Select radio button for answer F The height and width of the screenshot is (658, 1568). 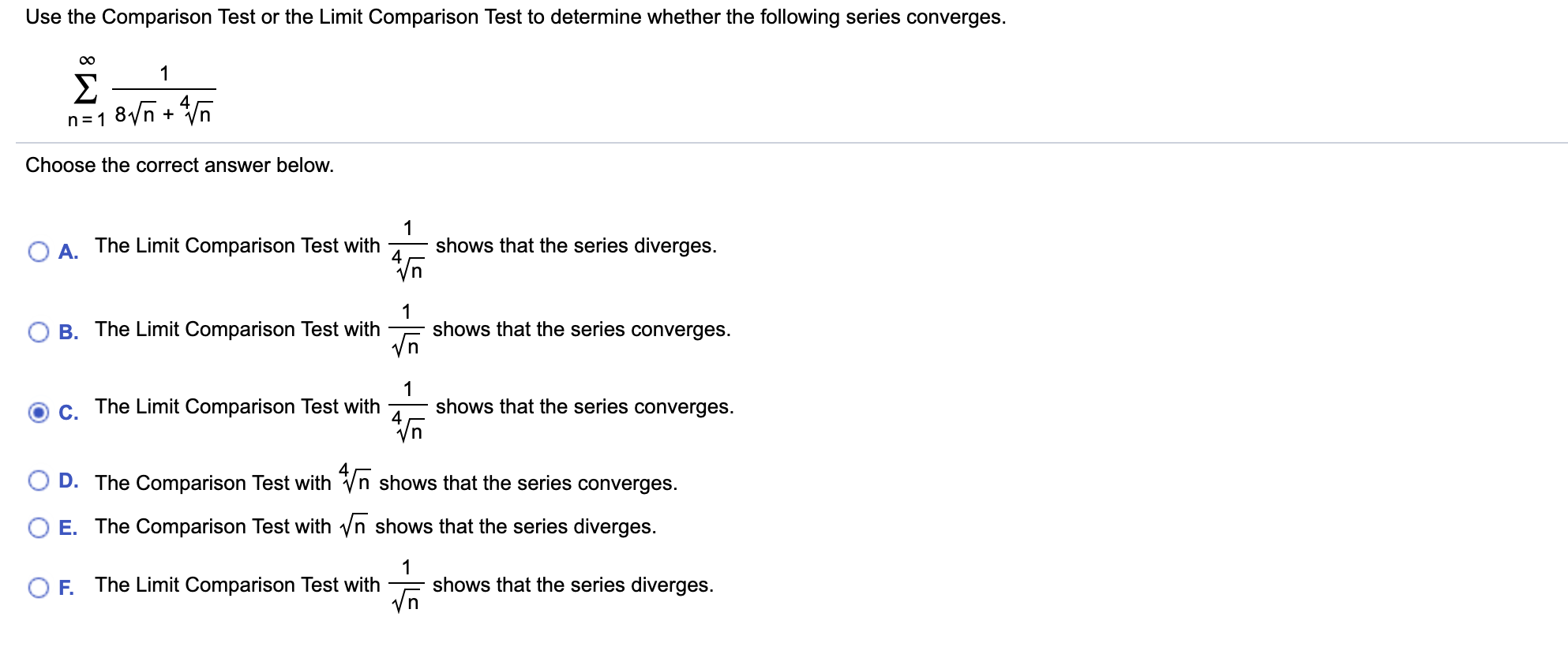38,585
